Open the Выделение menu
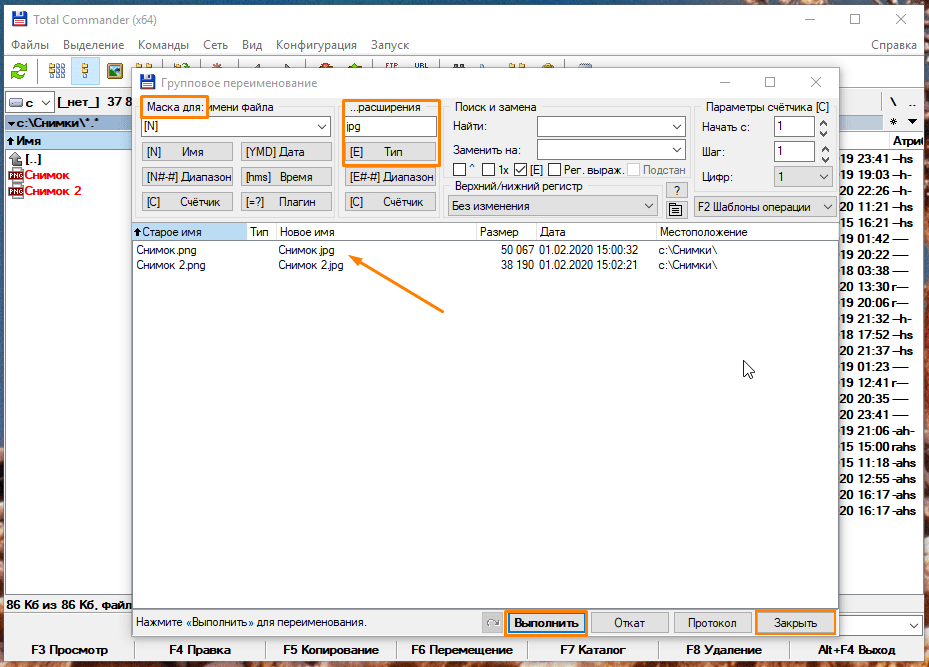The image size is (929, 667). pyautogui.click(x=94, y=45)
